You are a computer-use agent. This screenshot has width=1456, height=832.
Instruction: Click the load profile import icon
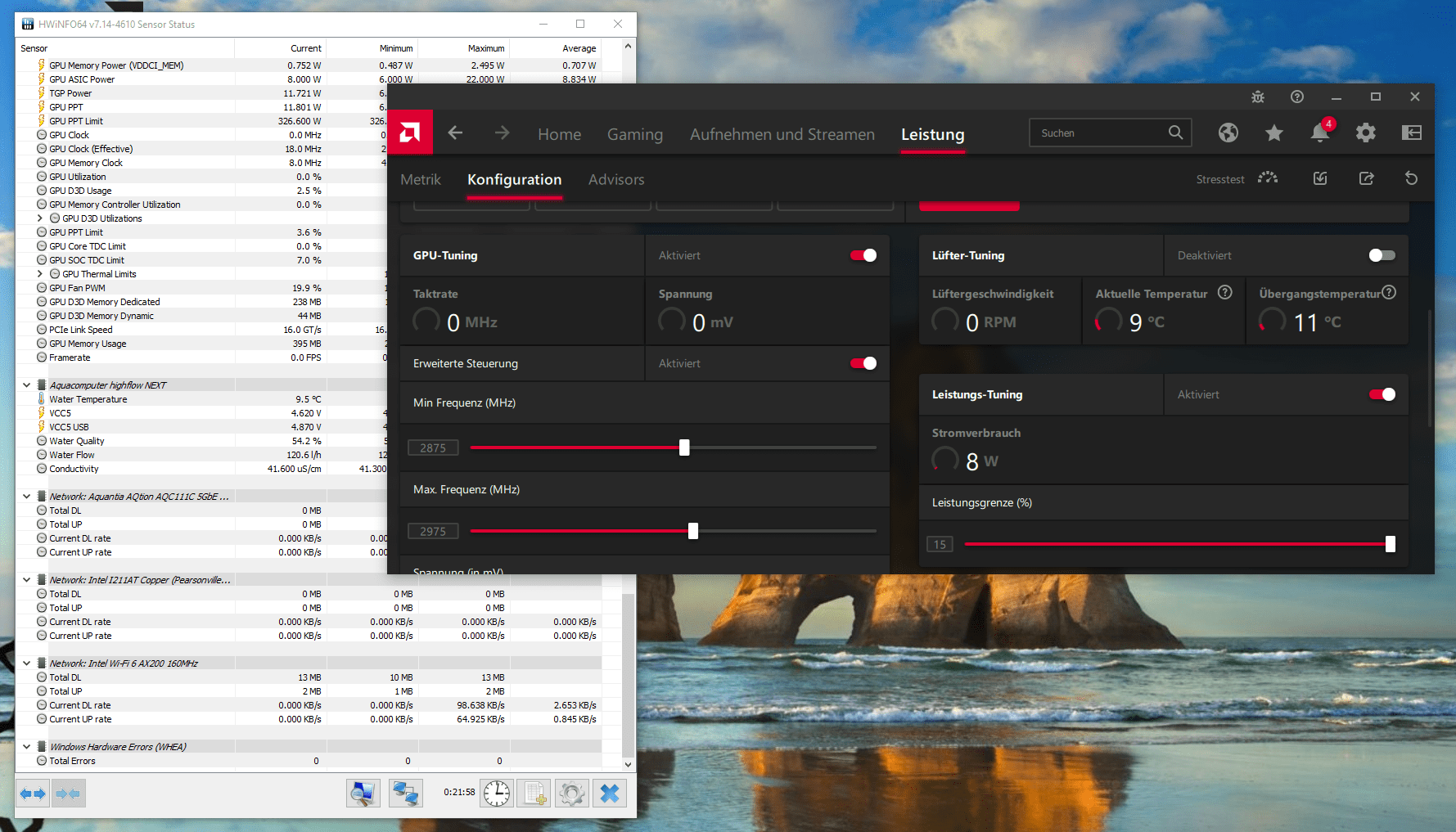(1320, 178)
